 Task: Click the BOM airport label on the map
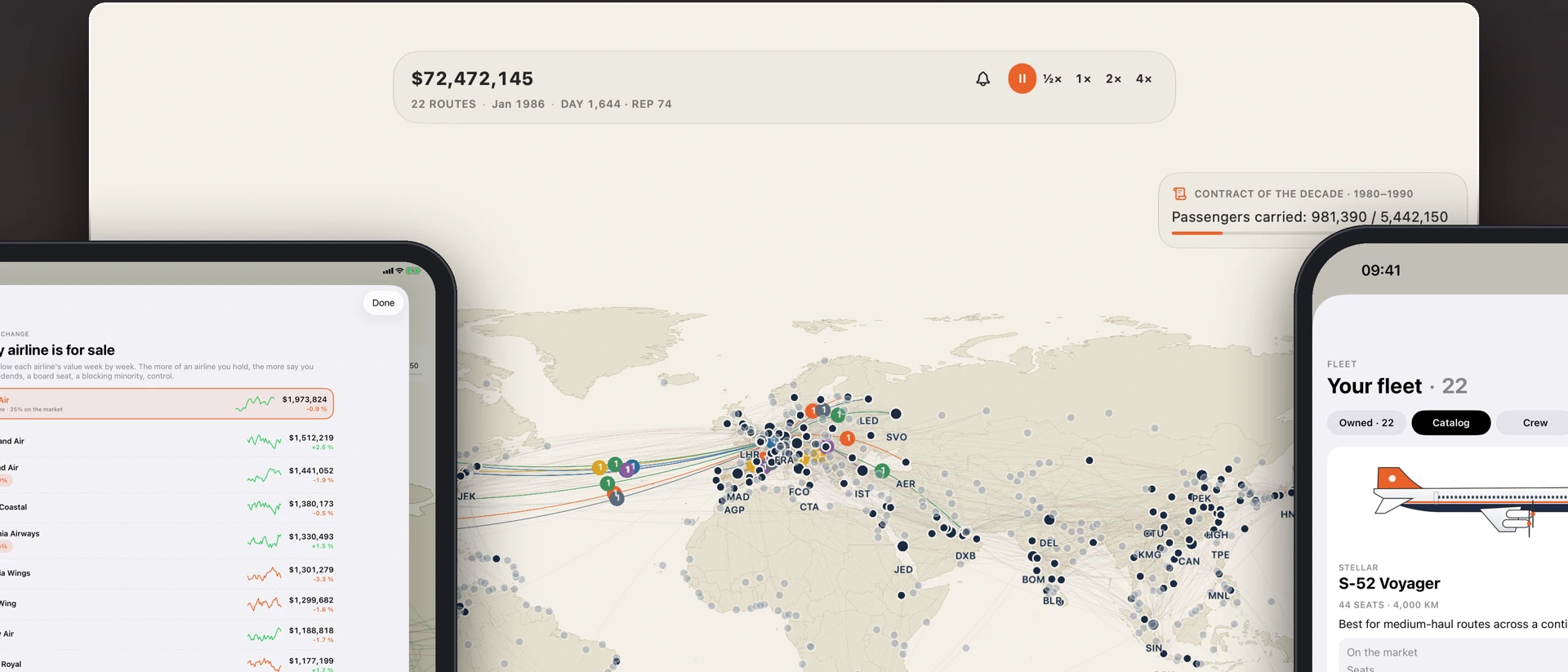(x=1033, y=580)
